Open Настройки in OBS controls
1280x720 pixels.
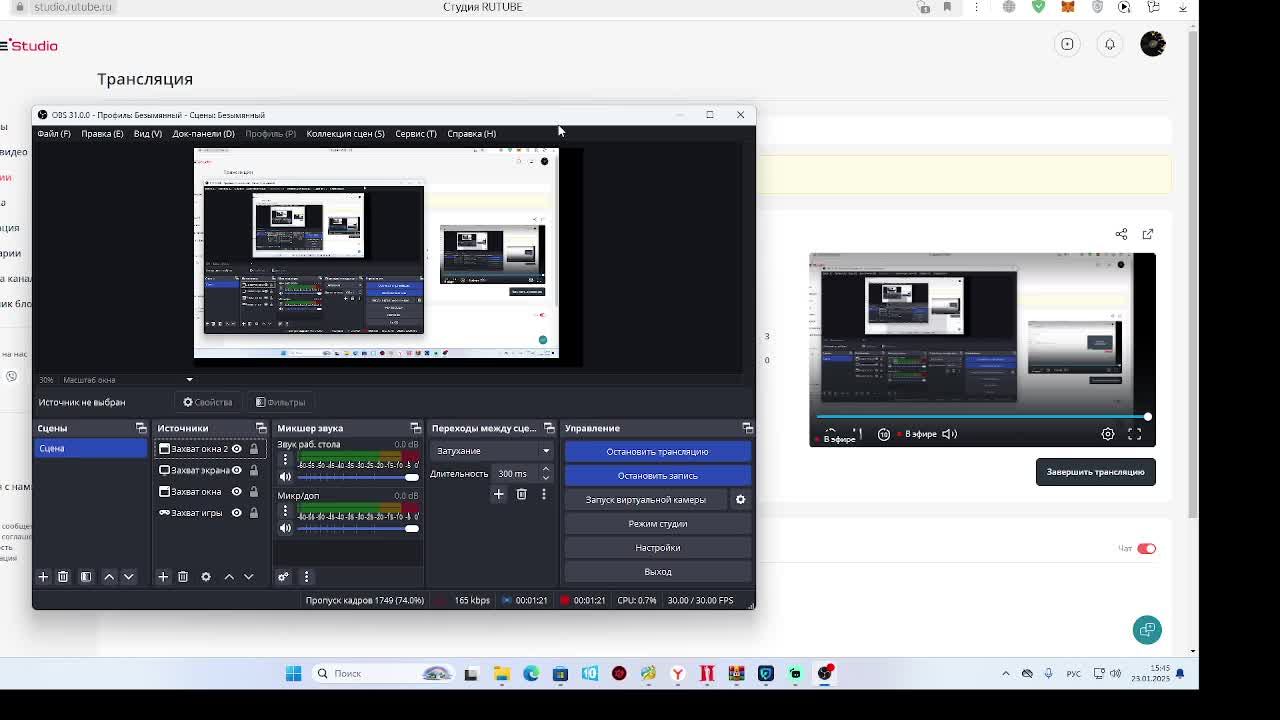click(x=657, y=548)
